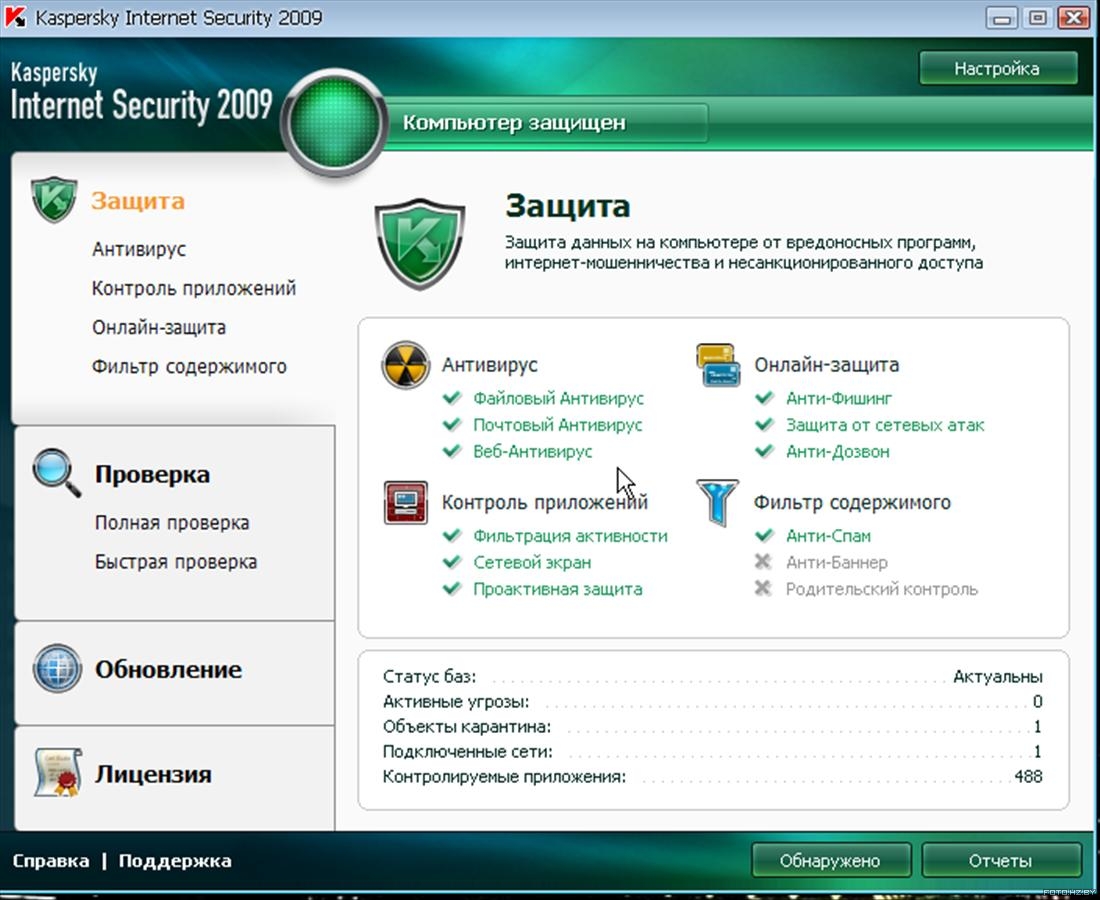Click the Обнаружено button
This screenshot has width=1100, height=900.
(831, 861)
